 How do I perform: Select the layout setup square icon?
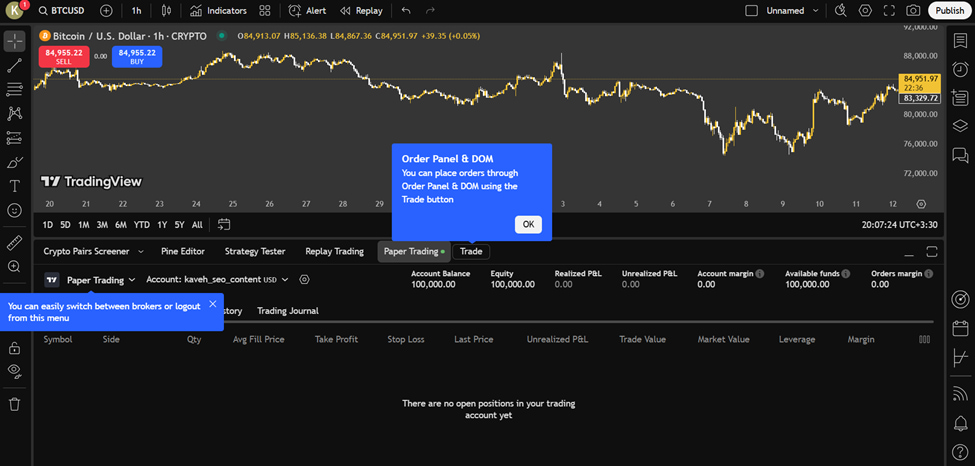752,11
